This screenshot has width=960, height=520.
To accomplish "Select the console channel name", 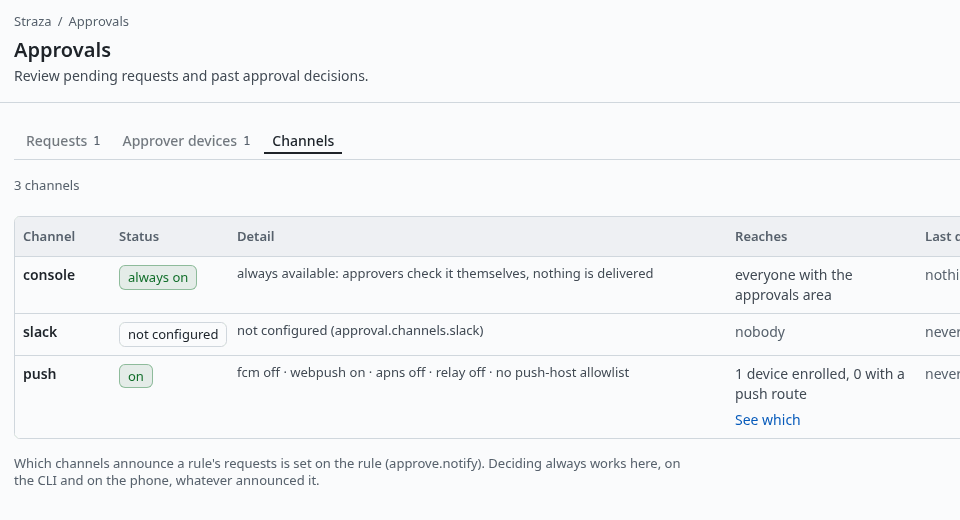I will pyautogui.click(x=49, y=275).
